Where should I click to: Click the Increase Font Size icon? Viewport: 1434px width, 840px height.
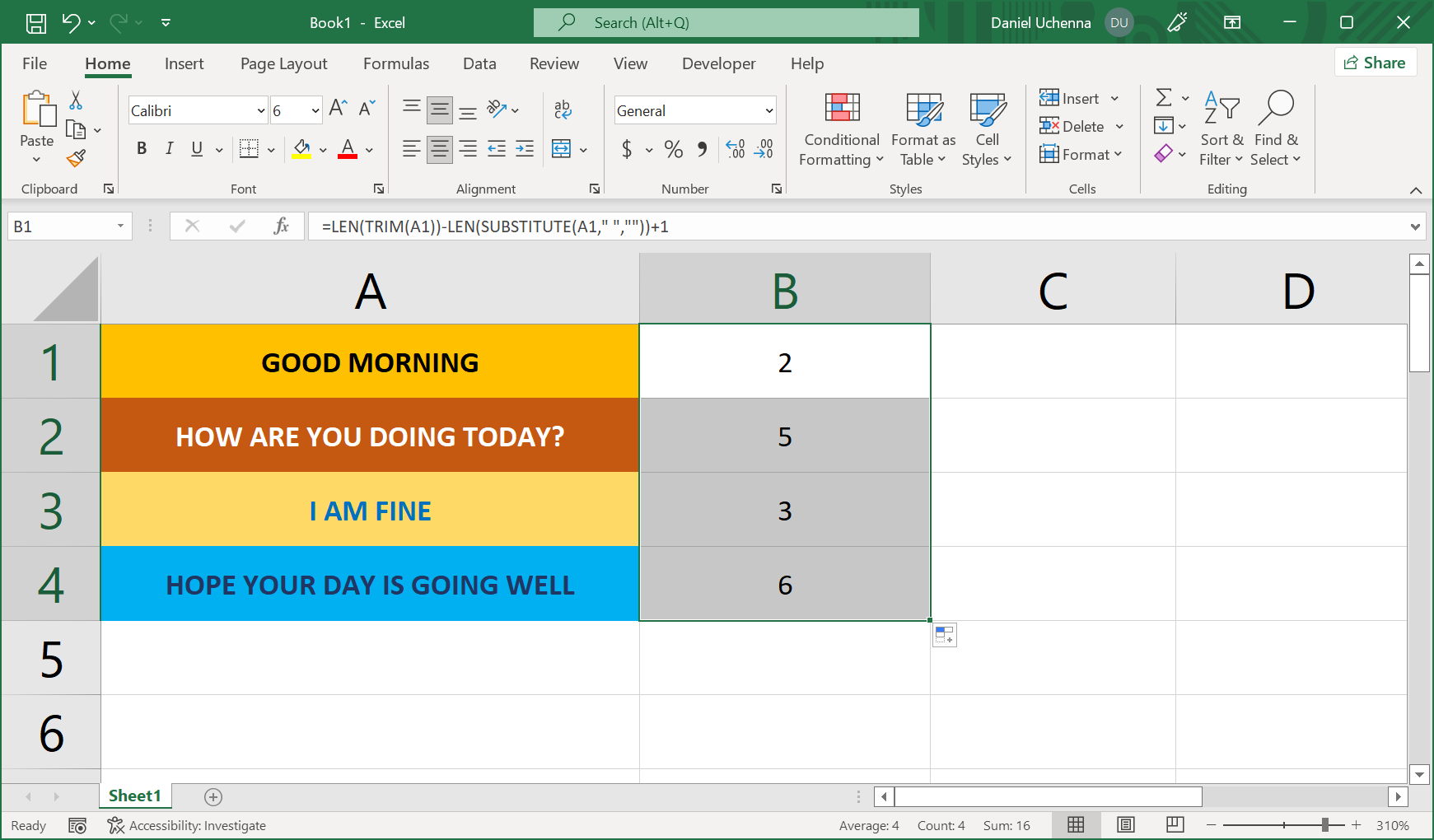coord(338,109)
